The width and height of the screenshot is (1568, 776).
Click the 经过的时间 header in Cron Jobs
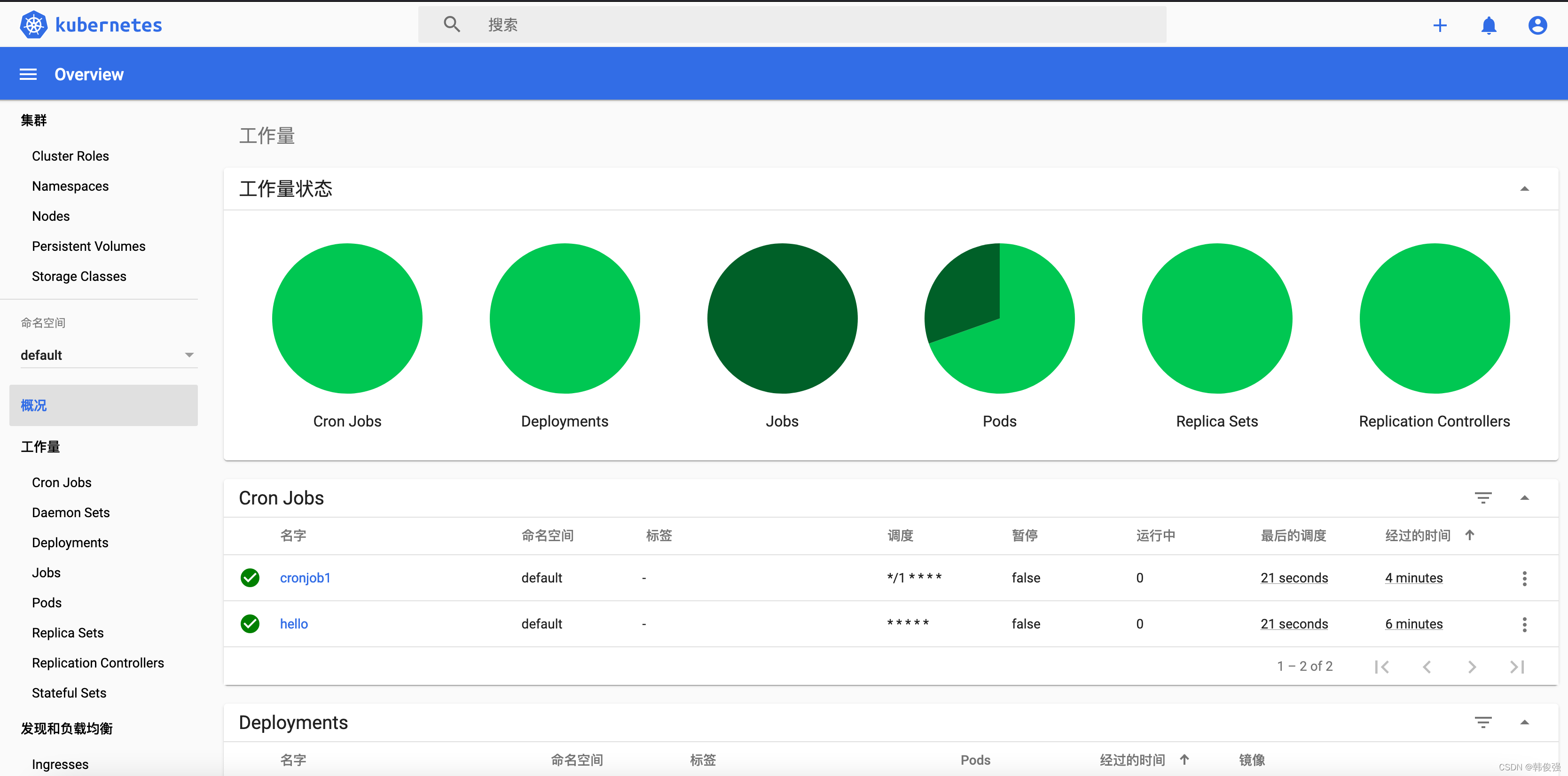tap(1418, 536)
